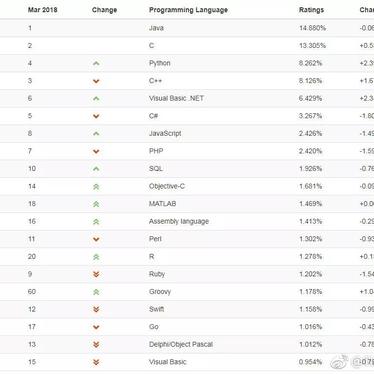Click the Weibo logo watermark

(x=339, y=362)
